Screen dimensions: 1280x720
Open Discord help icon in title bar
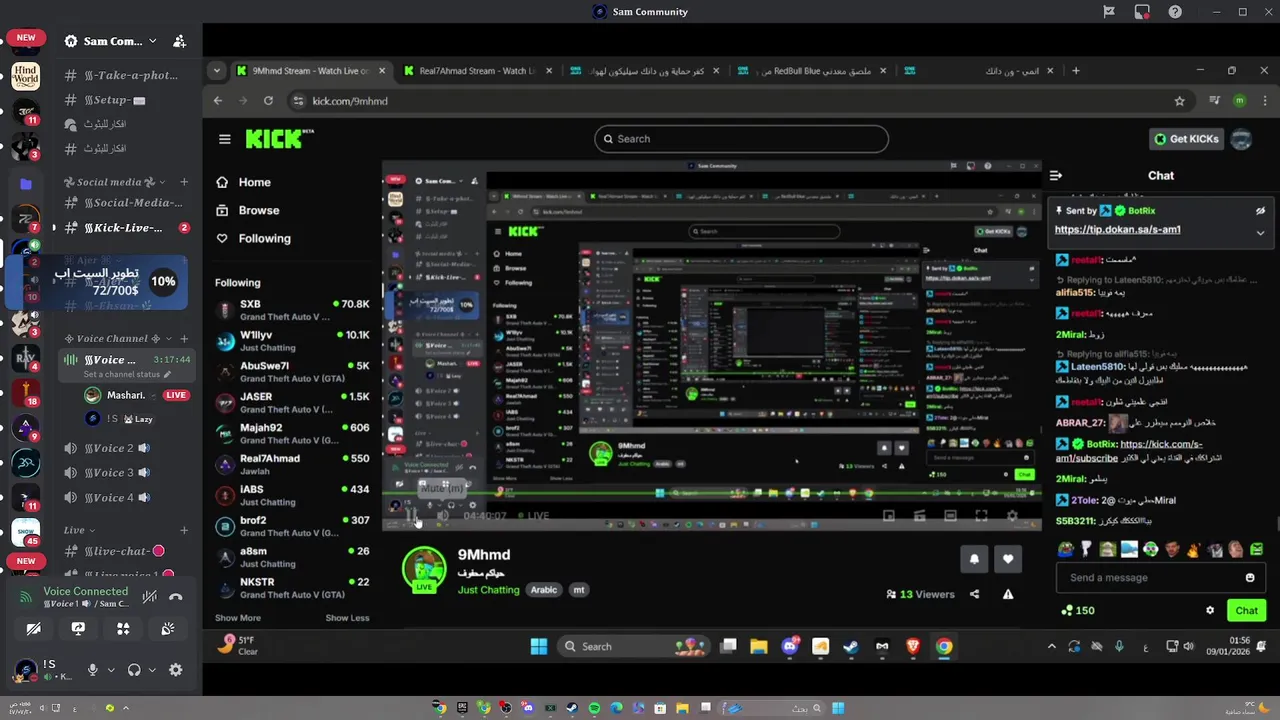click(x=1175, y=12)
